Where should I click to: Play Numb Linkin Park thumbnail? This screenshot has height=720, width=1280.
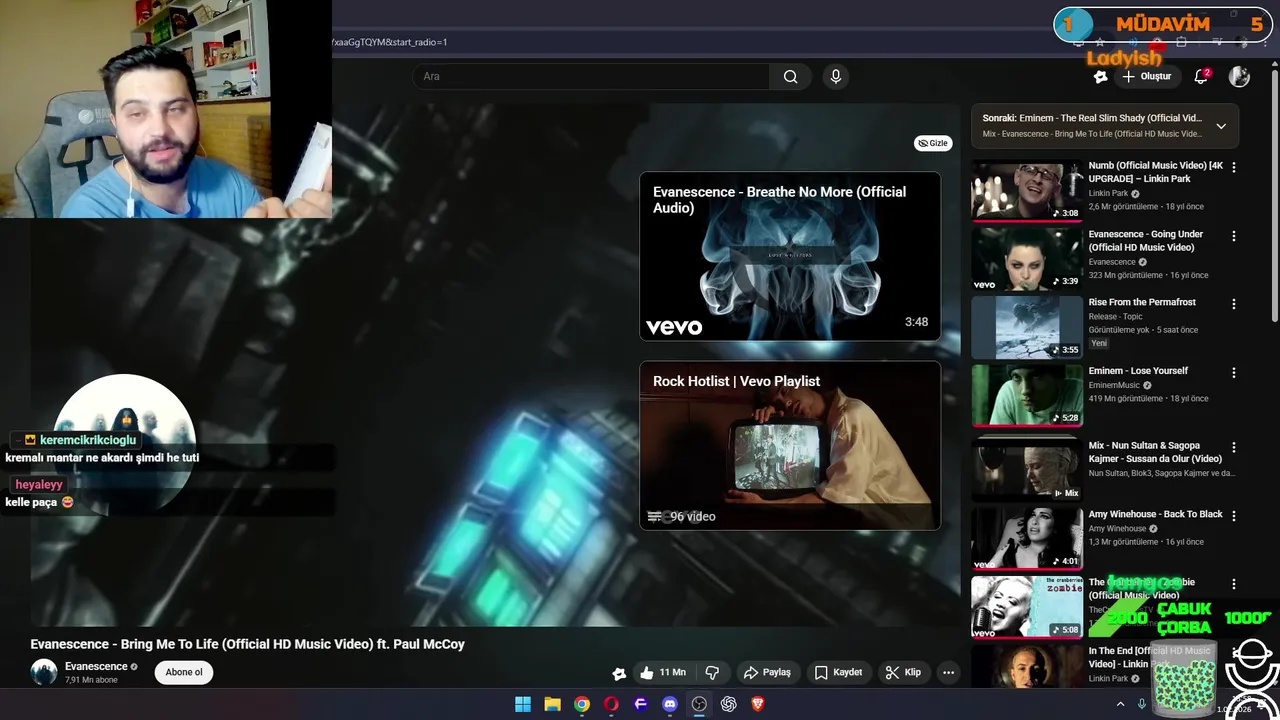(x=1027, y=190)
